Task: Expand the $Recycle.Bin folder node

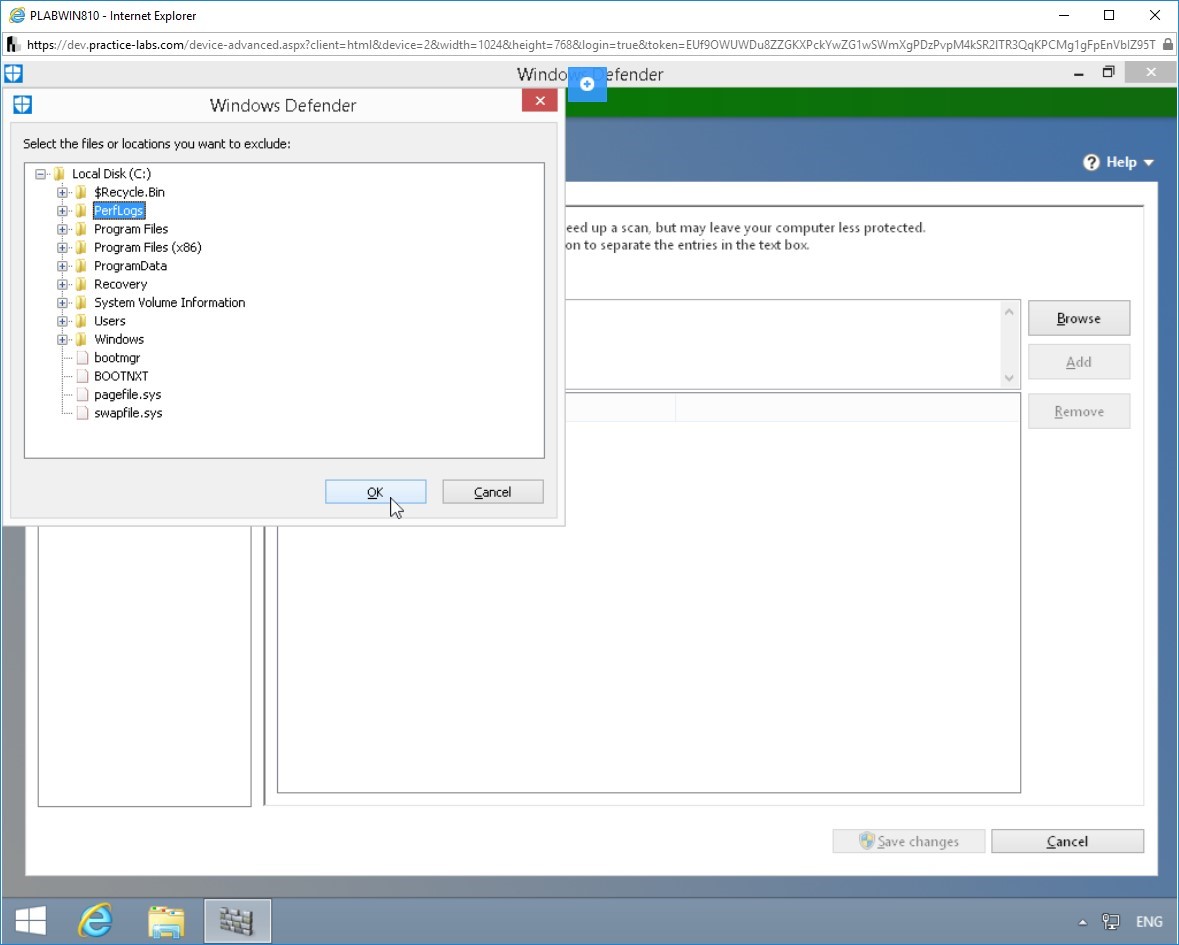Action: [x=62, y=192]
